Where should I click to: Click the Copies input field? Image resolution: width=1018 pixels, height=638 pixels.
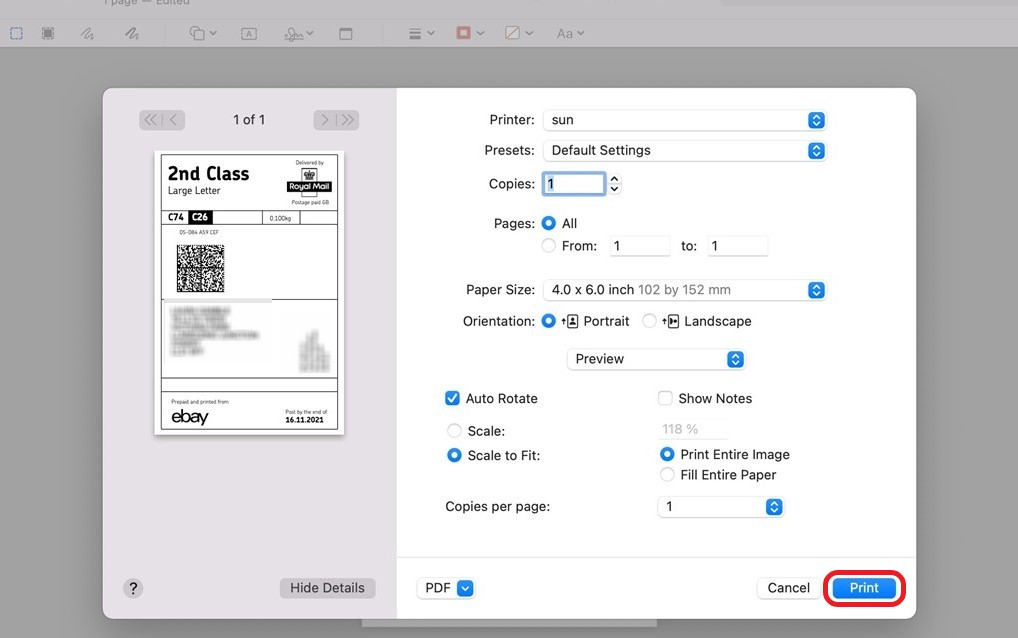[574, 184]
